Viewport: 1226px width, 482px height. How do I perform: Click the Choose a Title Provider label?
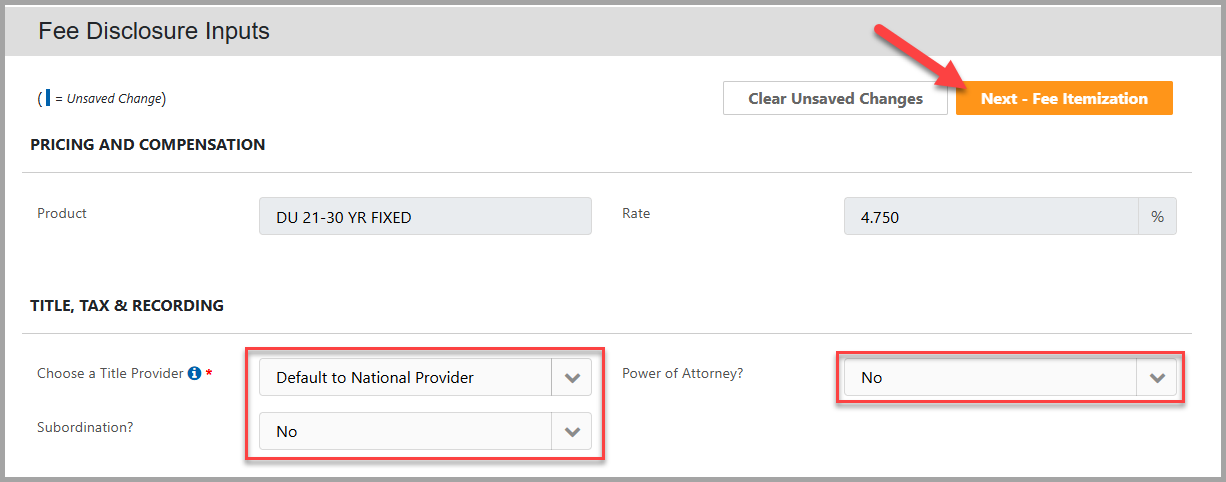point(110,373)
